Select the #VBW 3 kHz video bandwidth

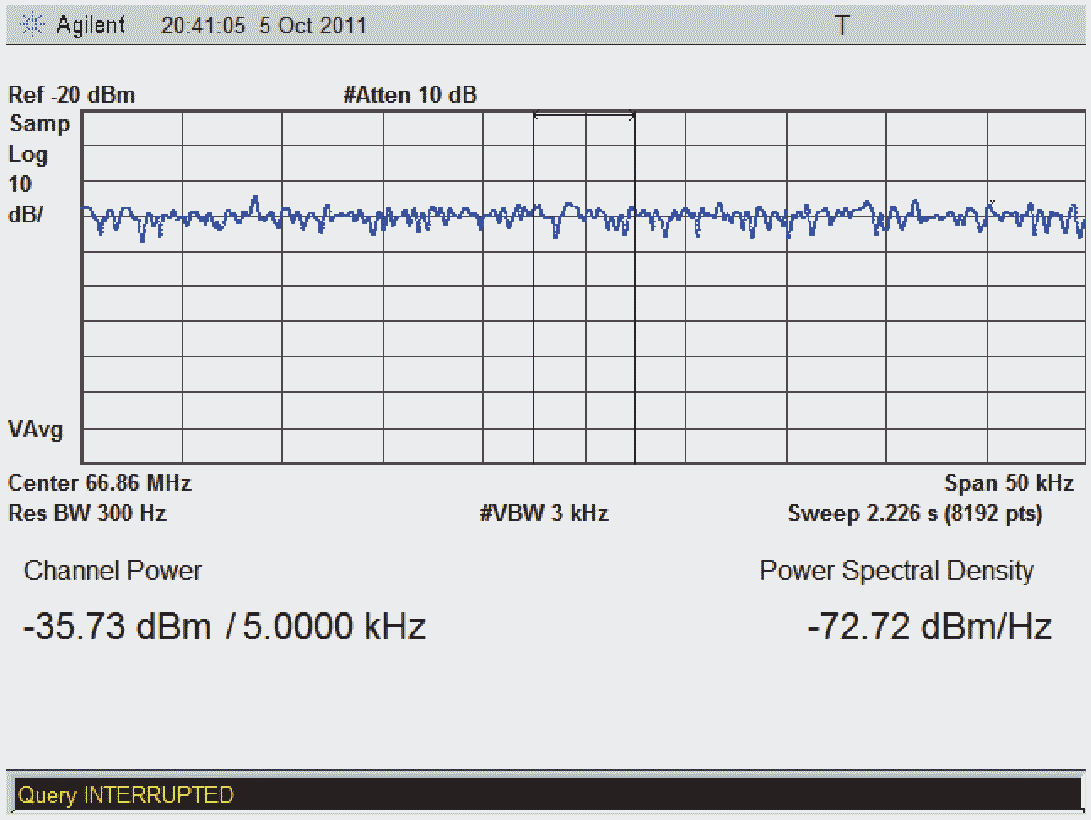[544, 514]
